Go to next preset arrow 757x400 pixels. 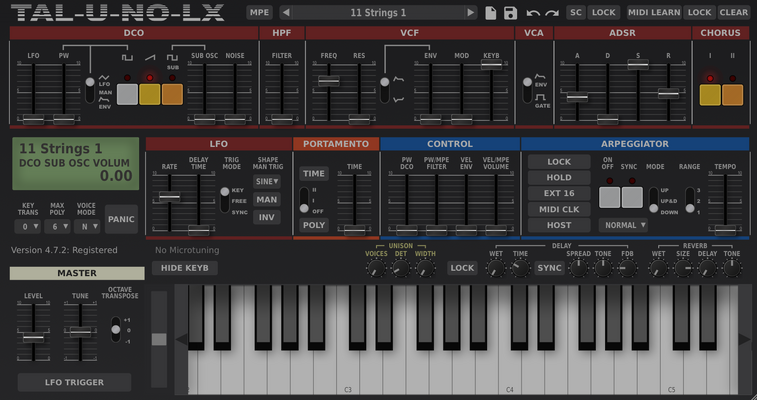tap(471, 13)
